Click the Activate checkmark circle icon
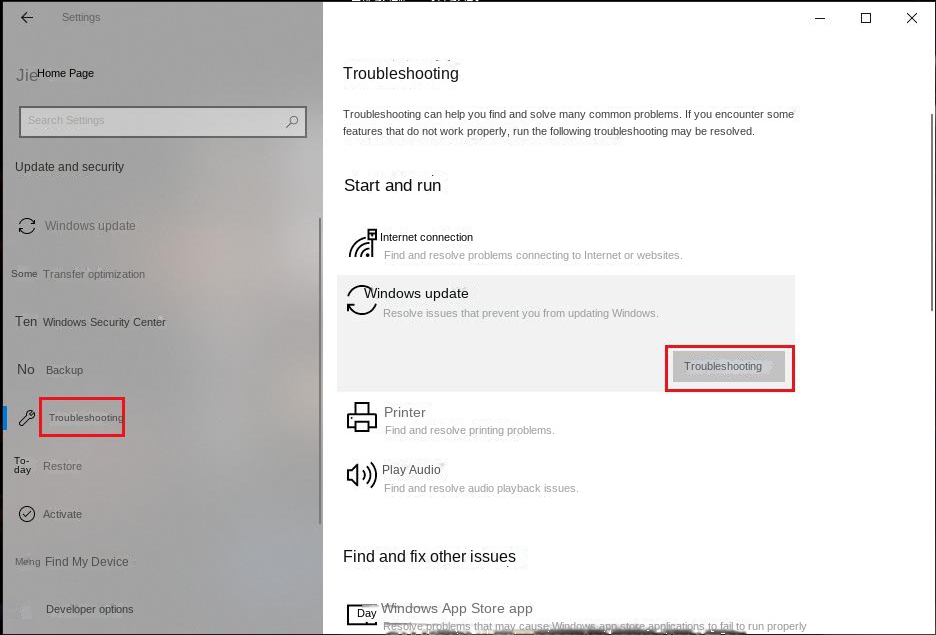Viewport: 936px width, 635px height. click(x=27, y=514)
